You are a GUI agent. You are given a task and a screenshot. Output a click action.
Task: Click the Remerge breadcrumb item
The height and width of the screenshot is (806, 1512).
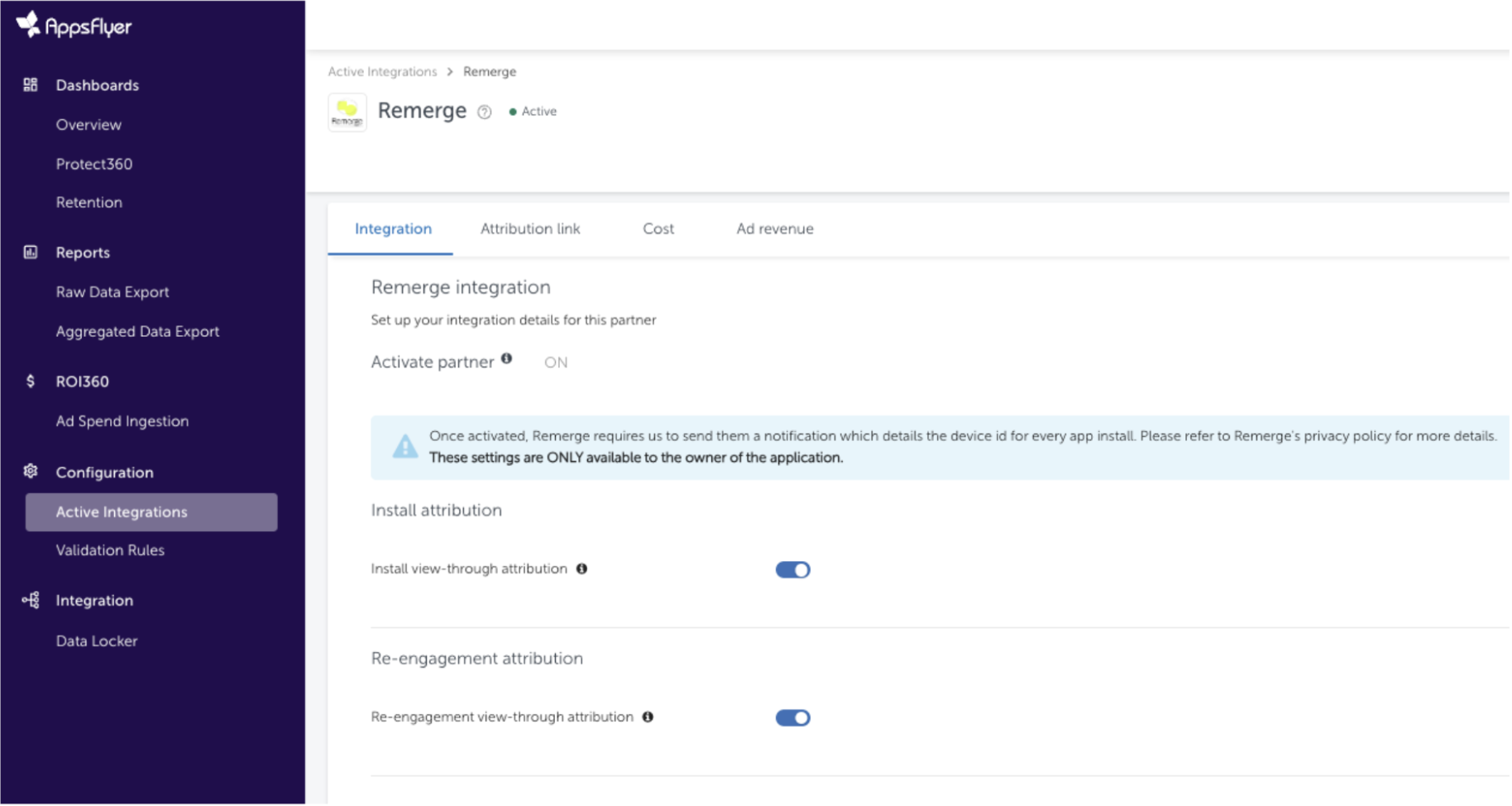[x=490, y=72]
